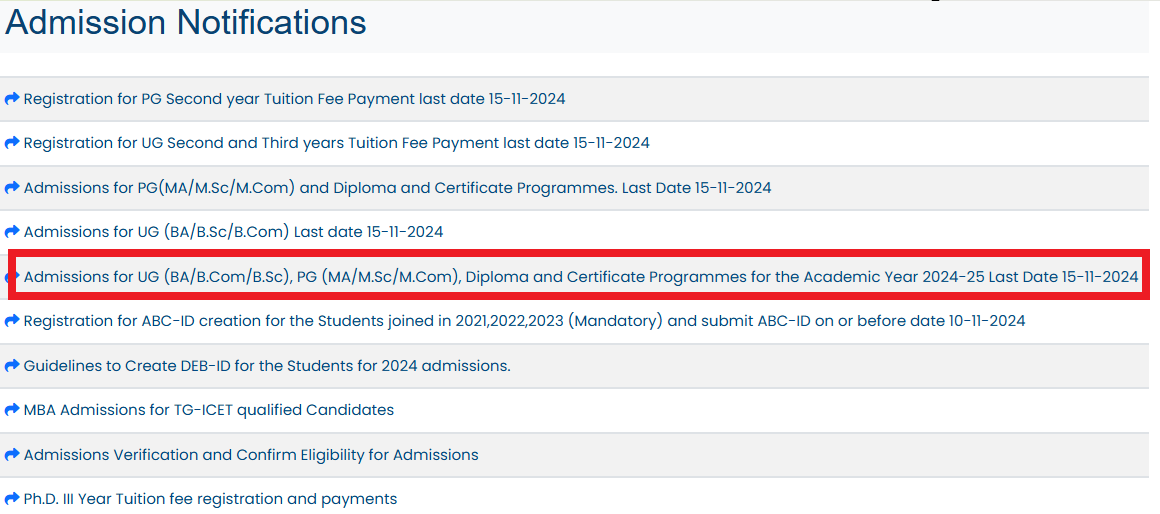Click arrow icon beside Admissions Verification and Confirm Eligibility
This screenshot has height=514, width=1160.
pyautogui.click(x=12, y=455)
